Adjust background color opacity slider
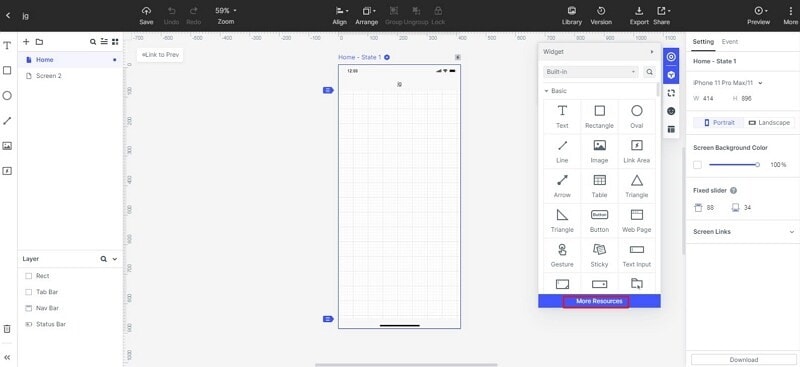800x367 pixels. coord(734,165)
